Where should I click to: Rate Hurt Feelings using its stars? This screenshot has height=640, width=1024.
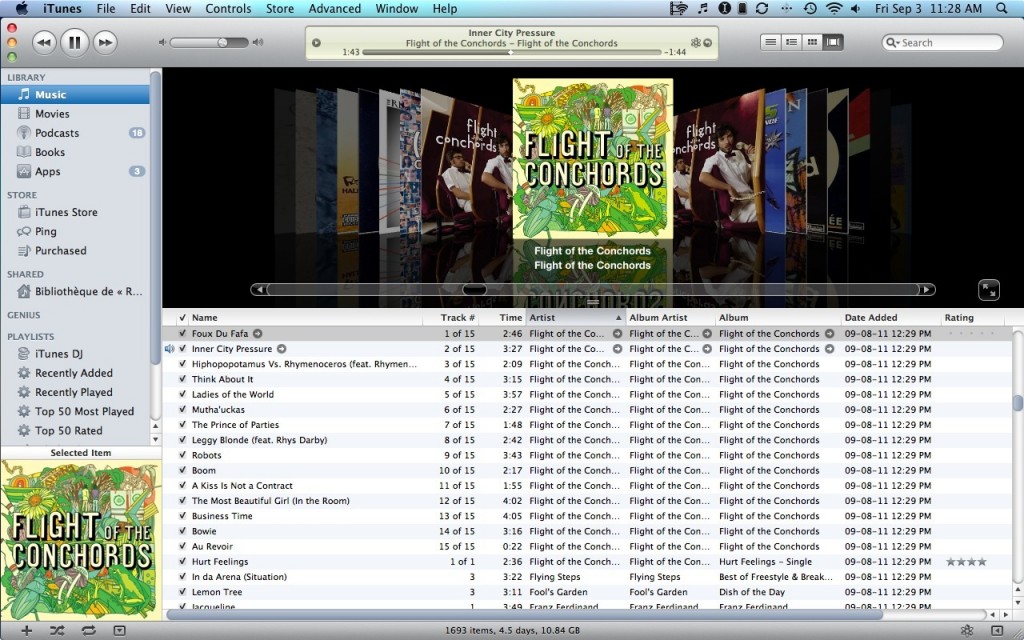966,562
